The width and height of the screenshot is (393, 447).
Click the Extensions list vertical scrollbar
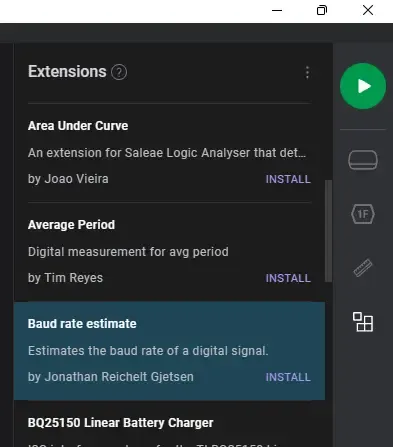click(328, 231)
